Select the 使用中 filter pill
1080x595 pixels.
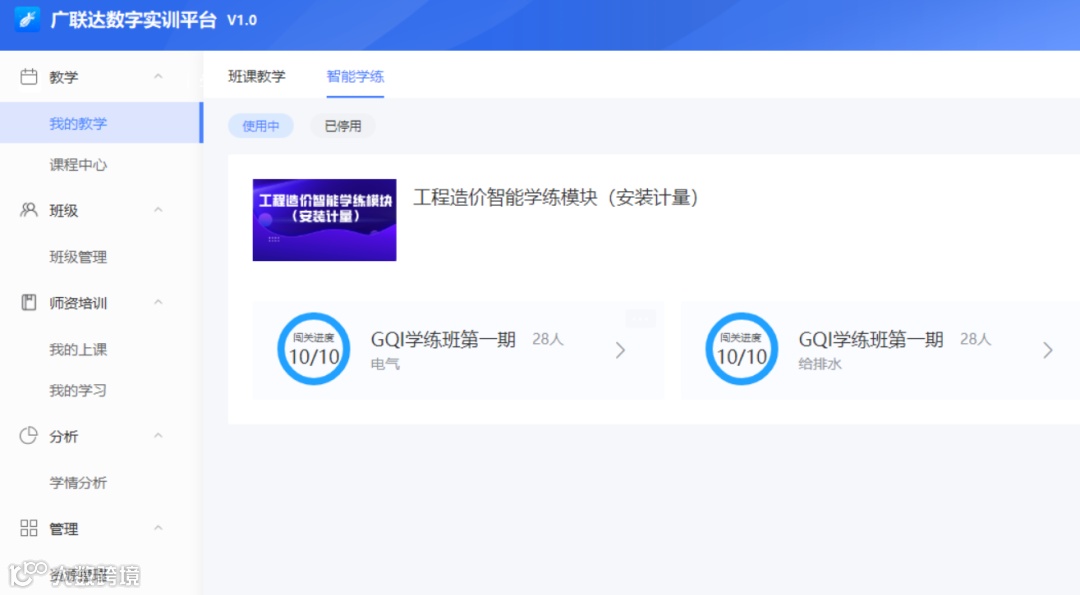[x=261, y=126]
